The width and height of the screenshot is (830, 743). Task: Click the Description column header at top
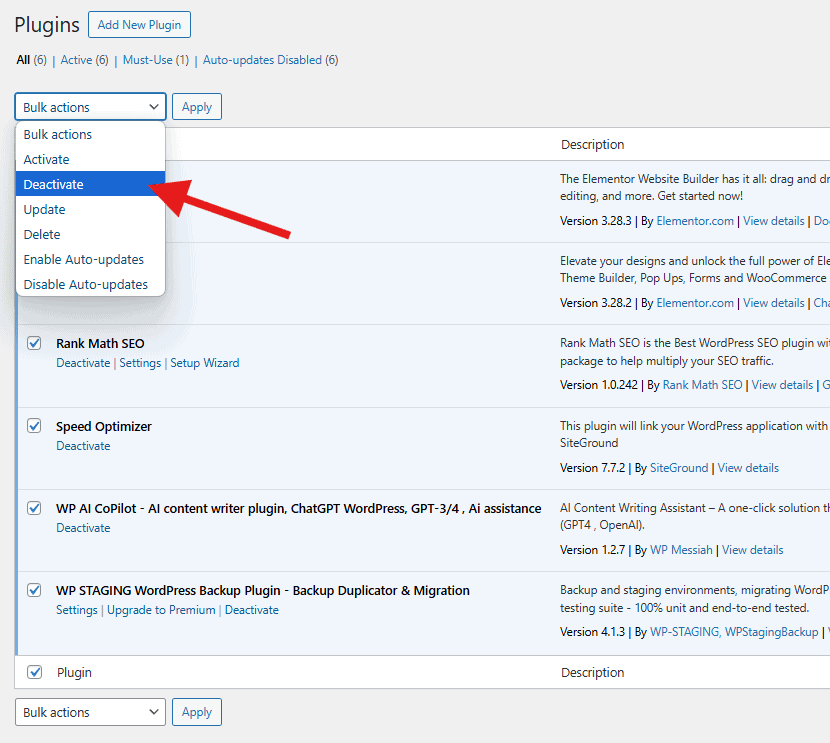[x=592, y=144]
